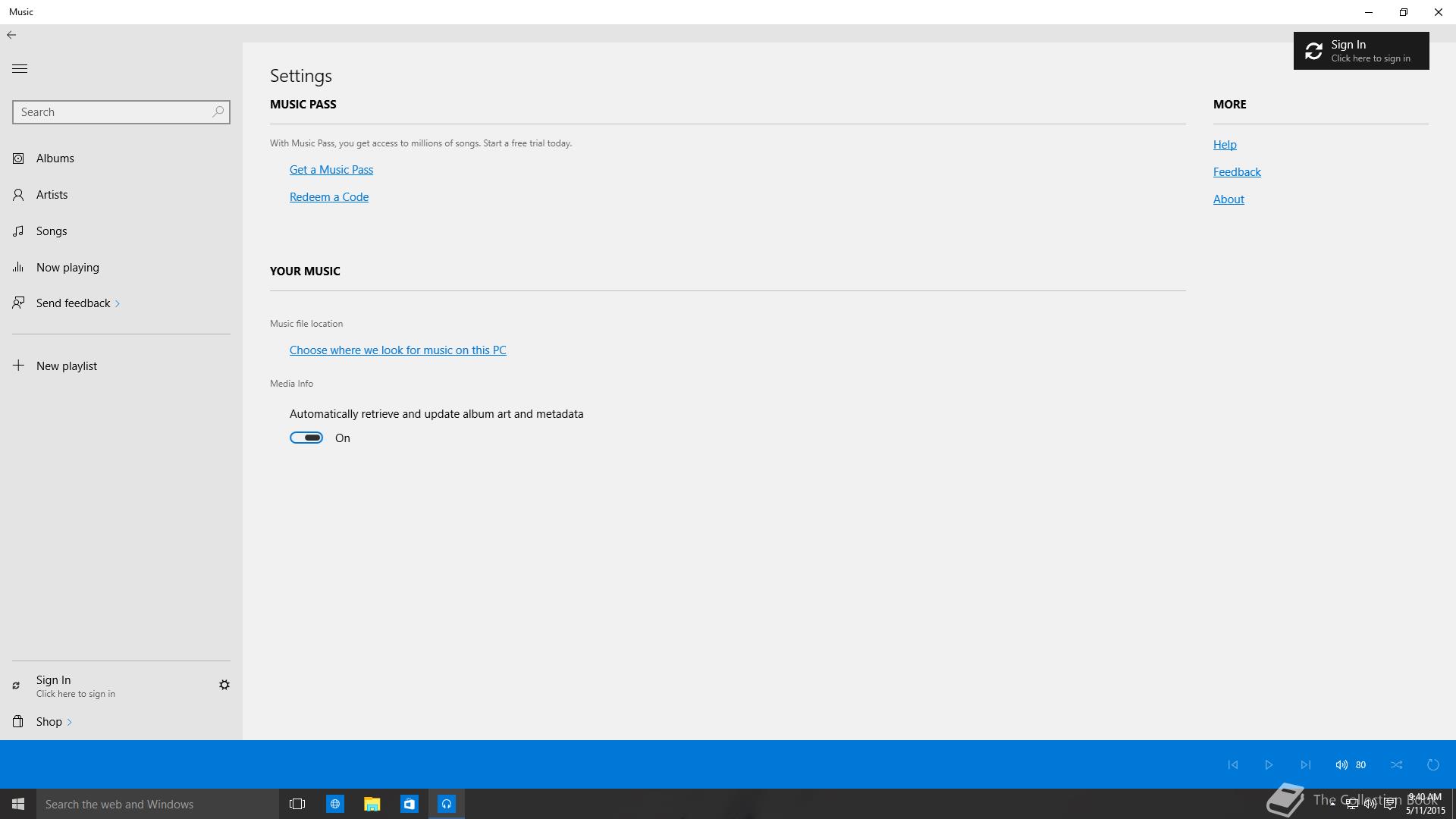Click the volume speaker icon
The image size is (1456, 819).
click(1341, 764)
